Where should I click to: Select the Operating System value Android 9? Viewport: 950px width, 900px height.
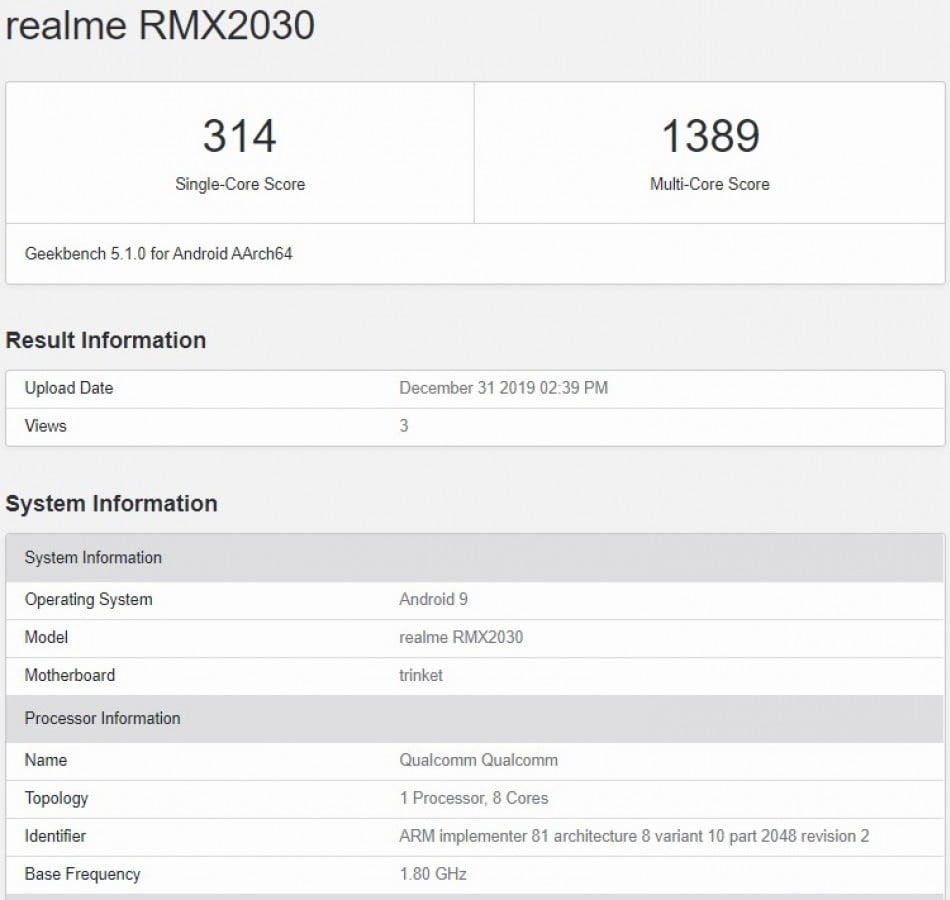433,600
